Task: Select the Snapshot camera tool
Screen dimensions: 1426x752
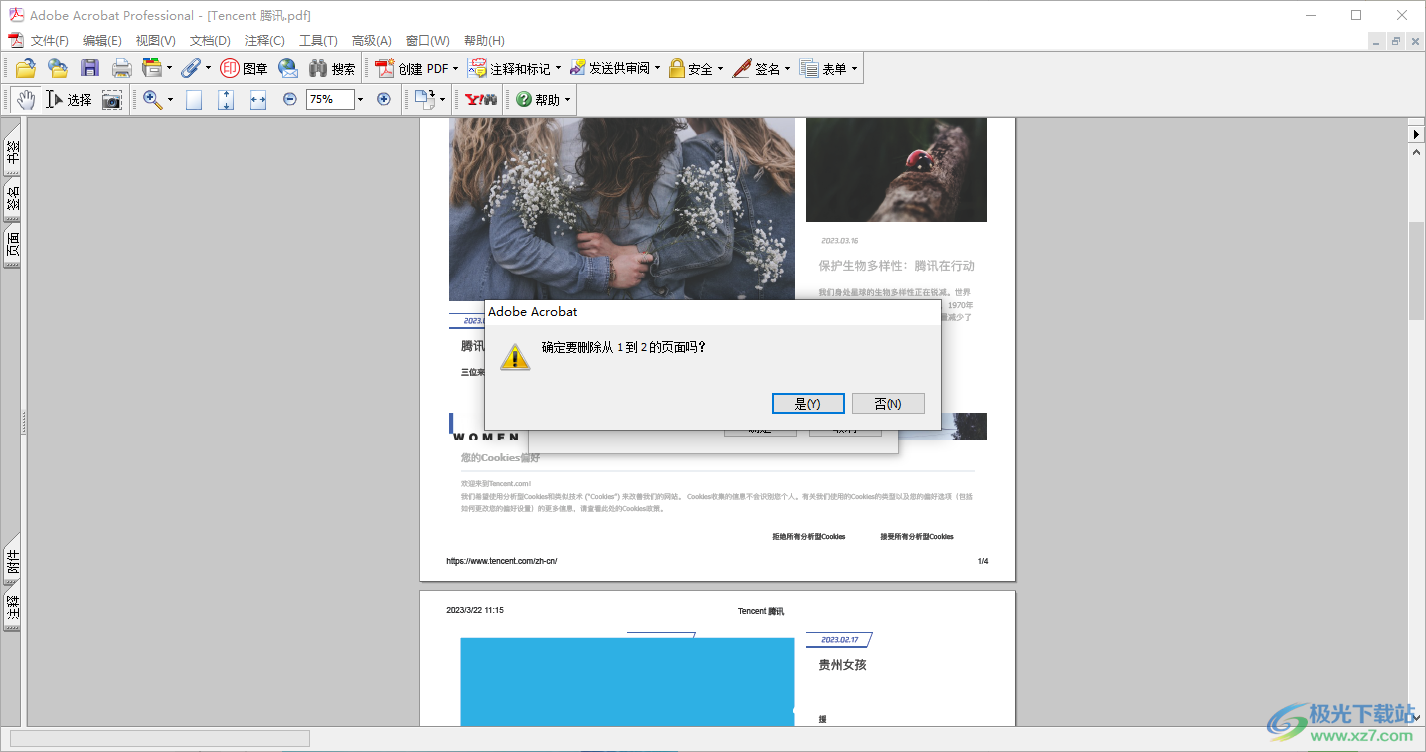Action: click(111, 99)
